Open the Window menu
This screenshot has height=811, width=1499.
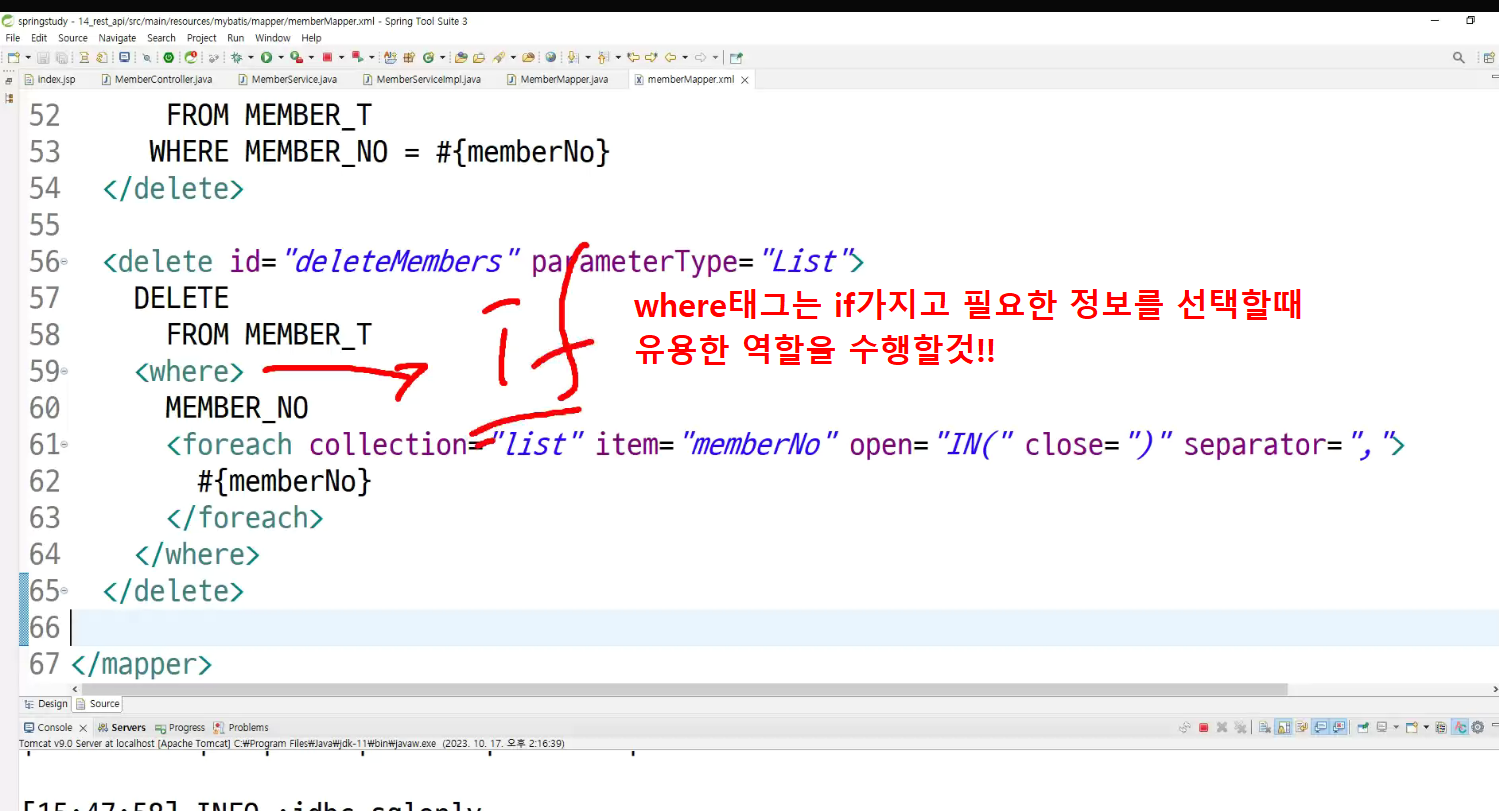pyautogui.click(x=272, y=38)
